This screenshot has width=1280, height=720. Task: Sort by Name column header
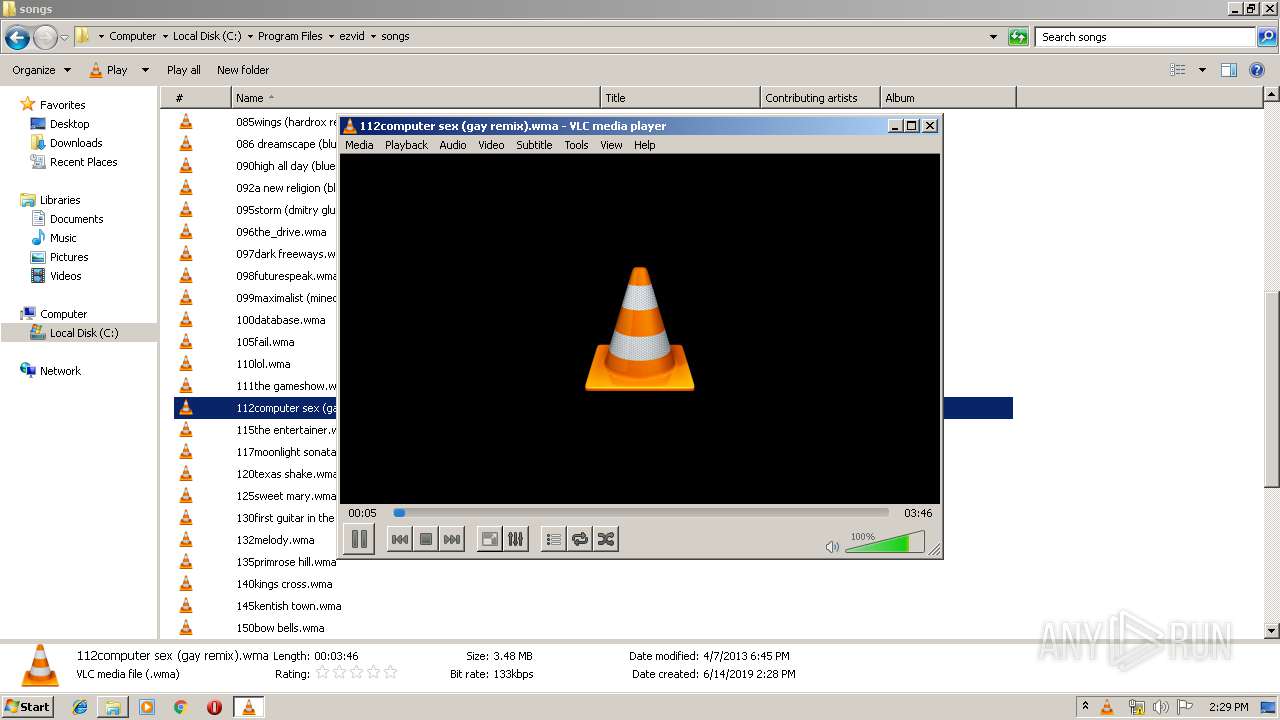(416, 98)
